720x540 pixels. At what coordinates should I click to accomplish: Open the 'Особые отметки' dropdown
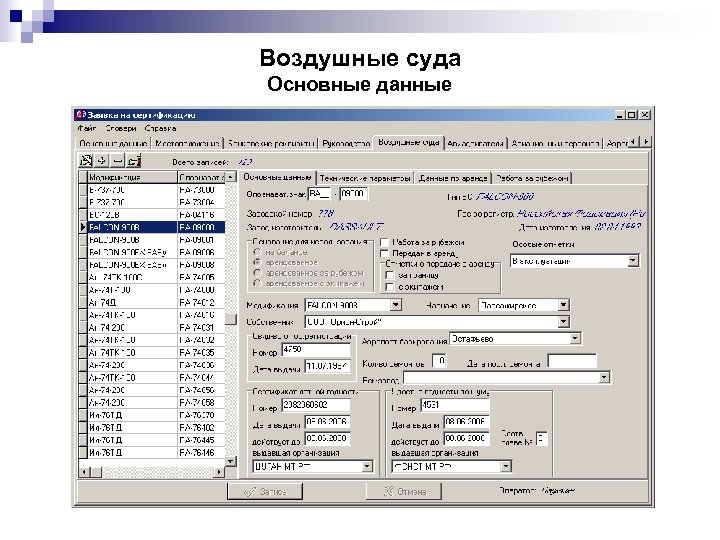point(633,261)
